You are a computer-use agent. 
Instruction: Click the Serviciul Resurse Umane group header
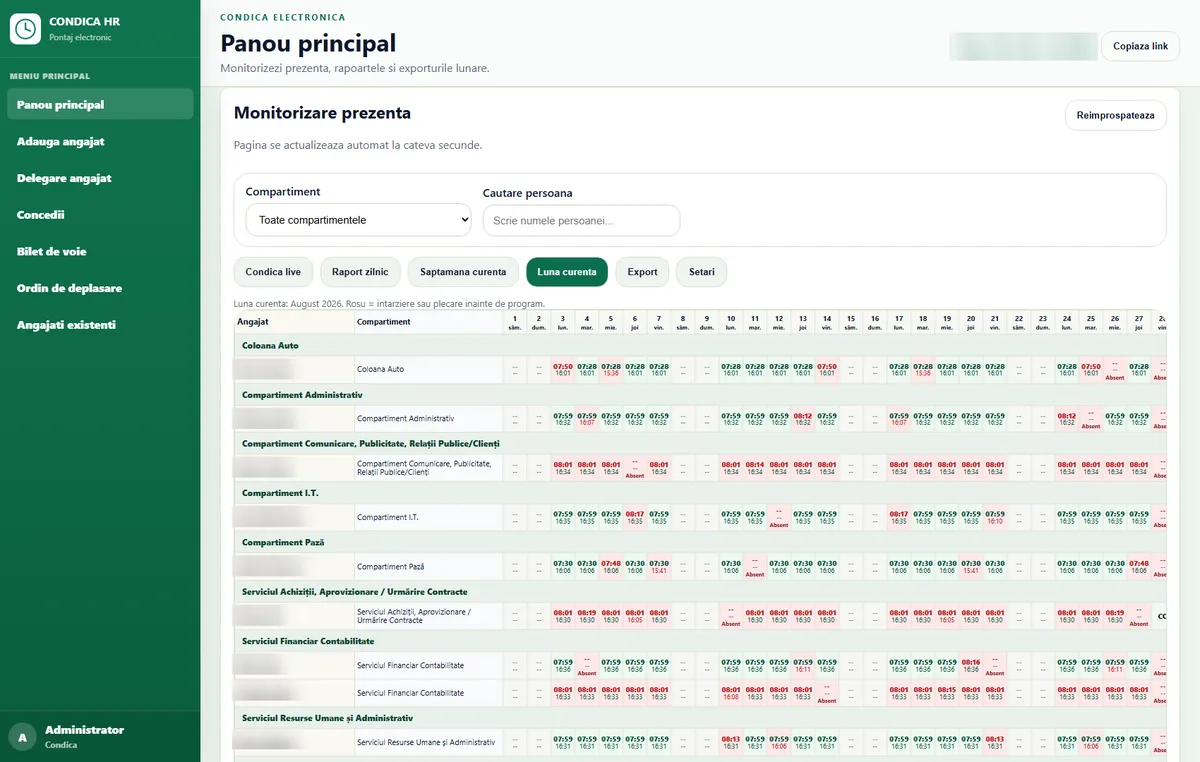pyautogui.click(x=700, y=718)
